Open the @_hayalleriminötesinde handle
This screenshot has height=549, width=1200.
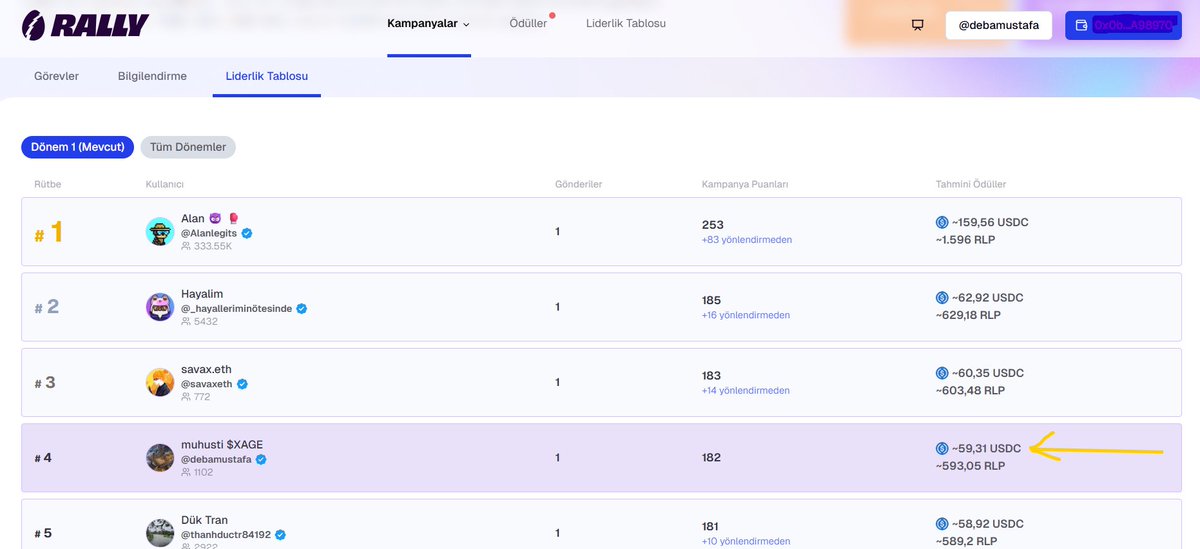click(x=236, y=309)
